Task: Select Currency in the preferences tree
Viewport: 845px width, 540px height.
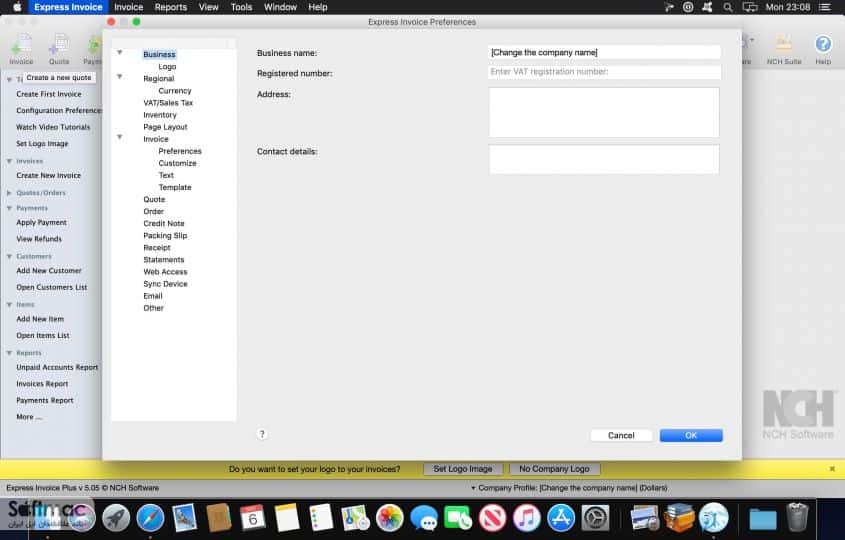Action: pyautogui.click(x=175, y=91)
